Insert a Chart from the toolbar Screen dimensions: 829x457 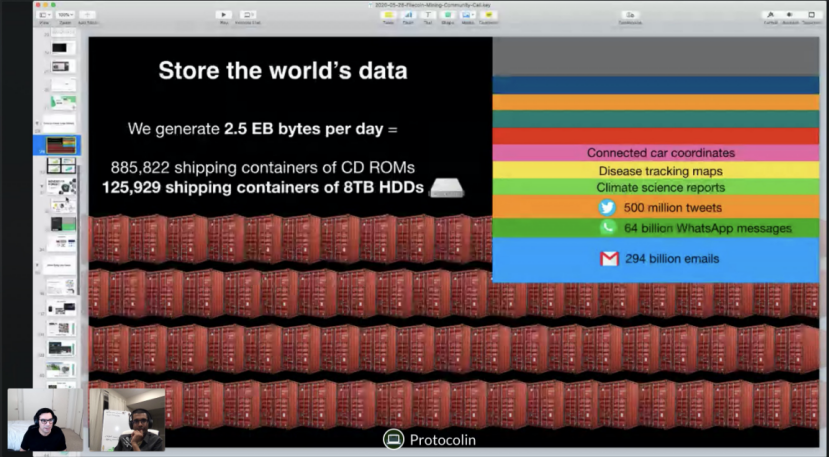[408, 15]
